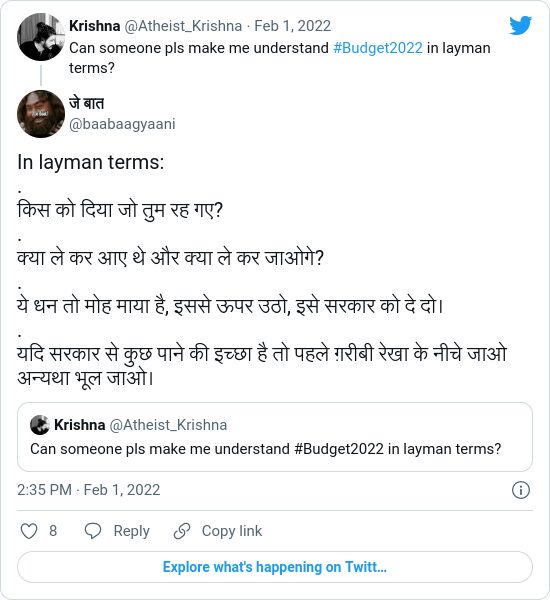Click small Krishna avatar in quoted tweet
Image resolution: width=550 pixels, height=600 pixels.
(x=40, y=425)
